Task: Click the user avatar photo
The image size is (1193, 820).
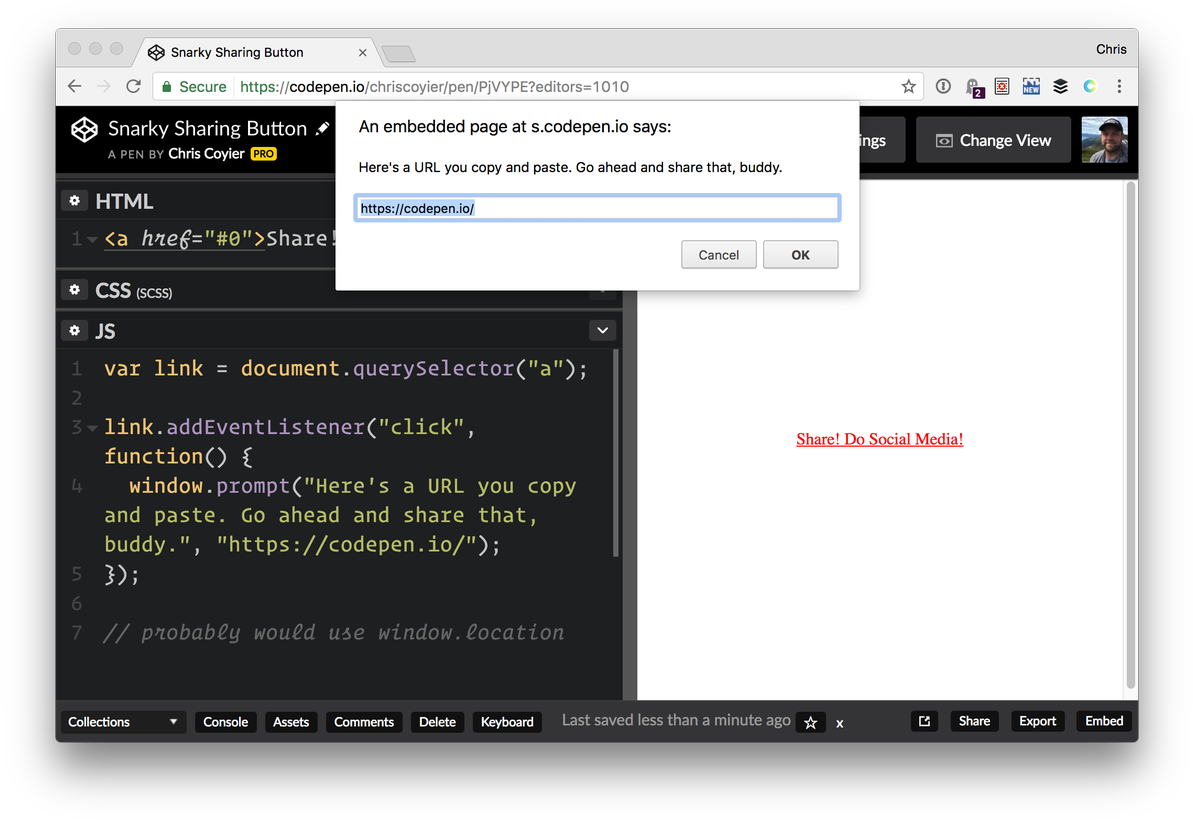Action: click(1105, 140)
